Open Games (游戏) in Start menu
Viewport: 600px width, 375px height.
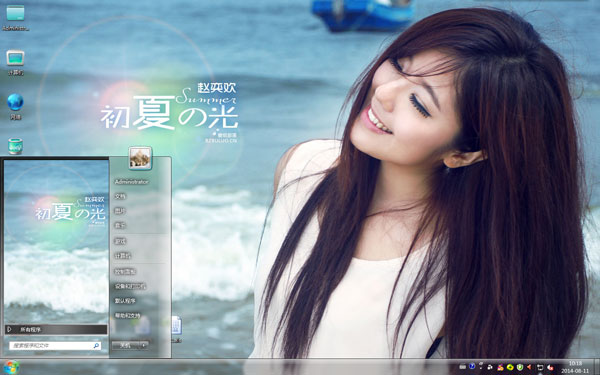[x=120, y=241]
